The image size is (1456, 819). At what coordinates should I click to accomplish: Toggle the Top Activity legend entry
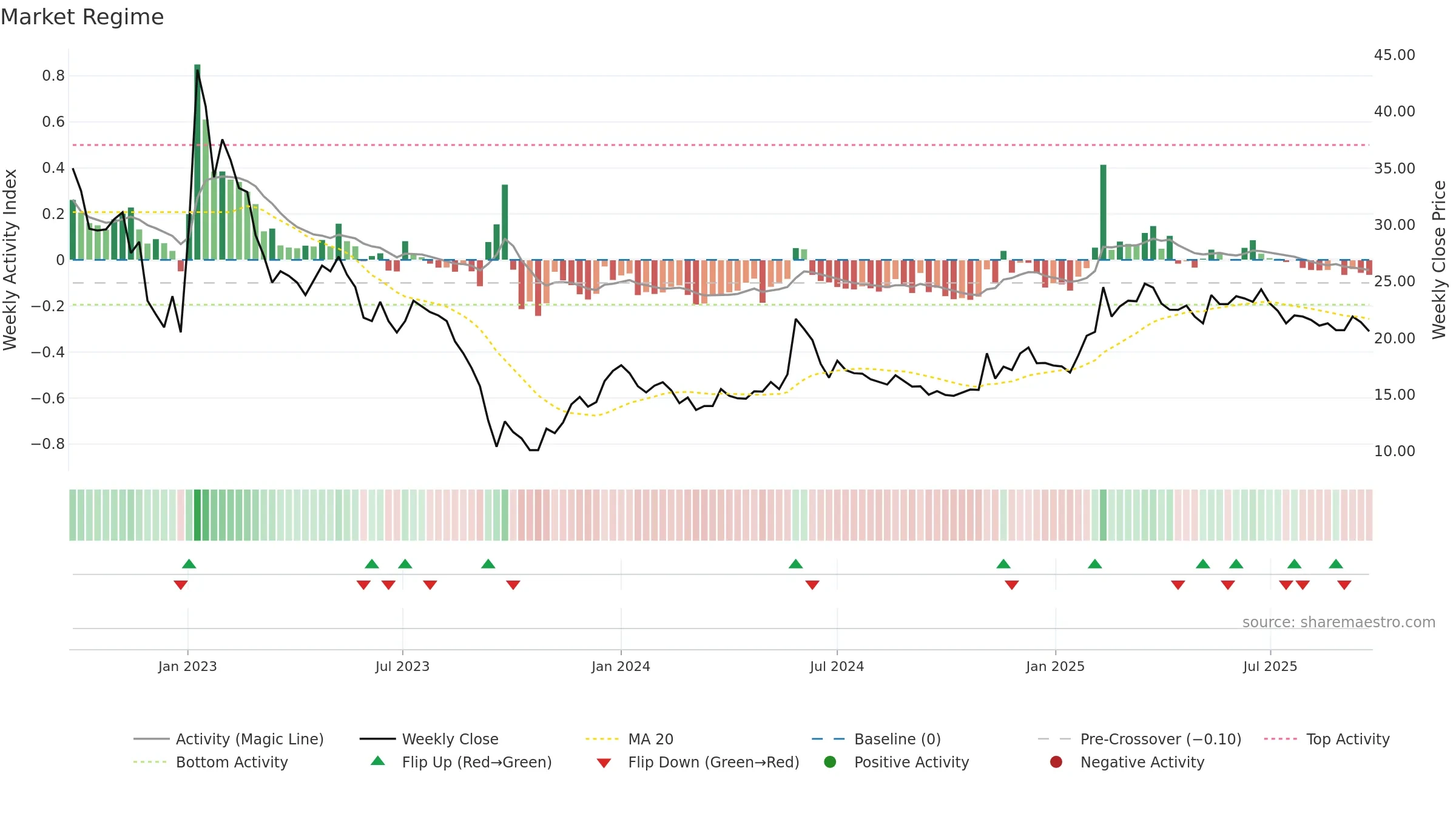[1327, 739]
